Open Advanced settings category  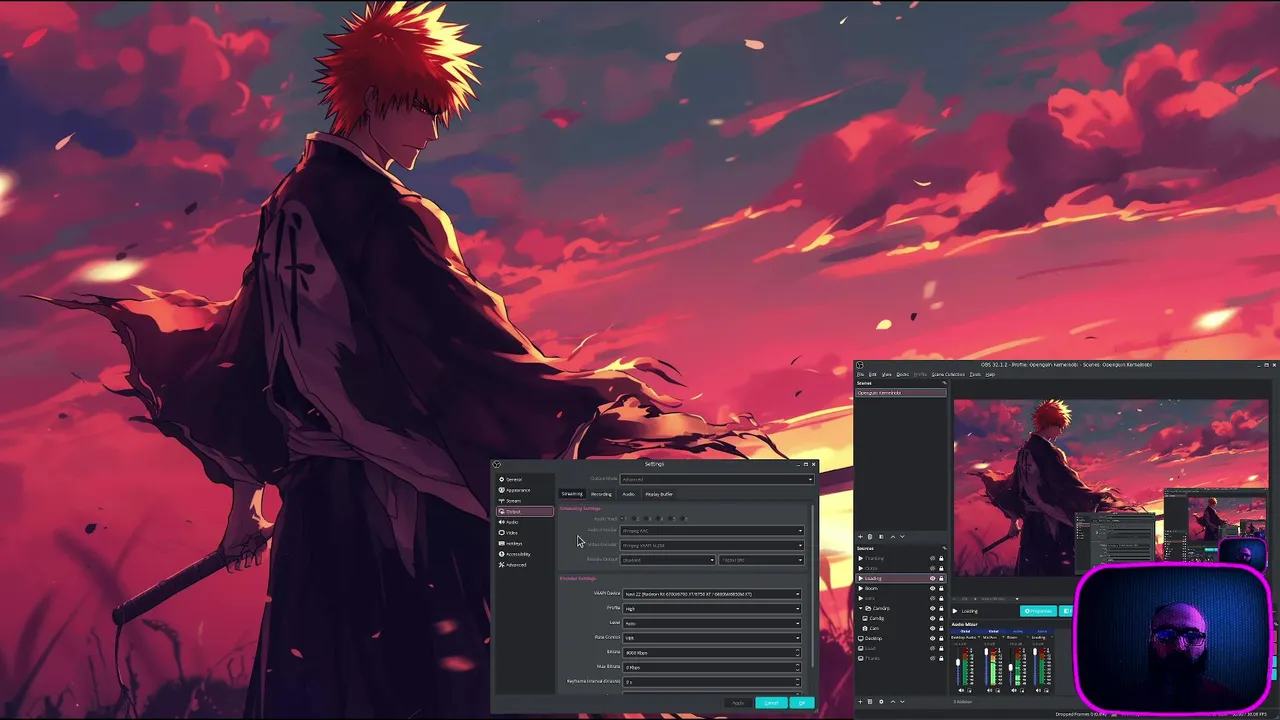pos(524,565)
